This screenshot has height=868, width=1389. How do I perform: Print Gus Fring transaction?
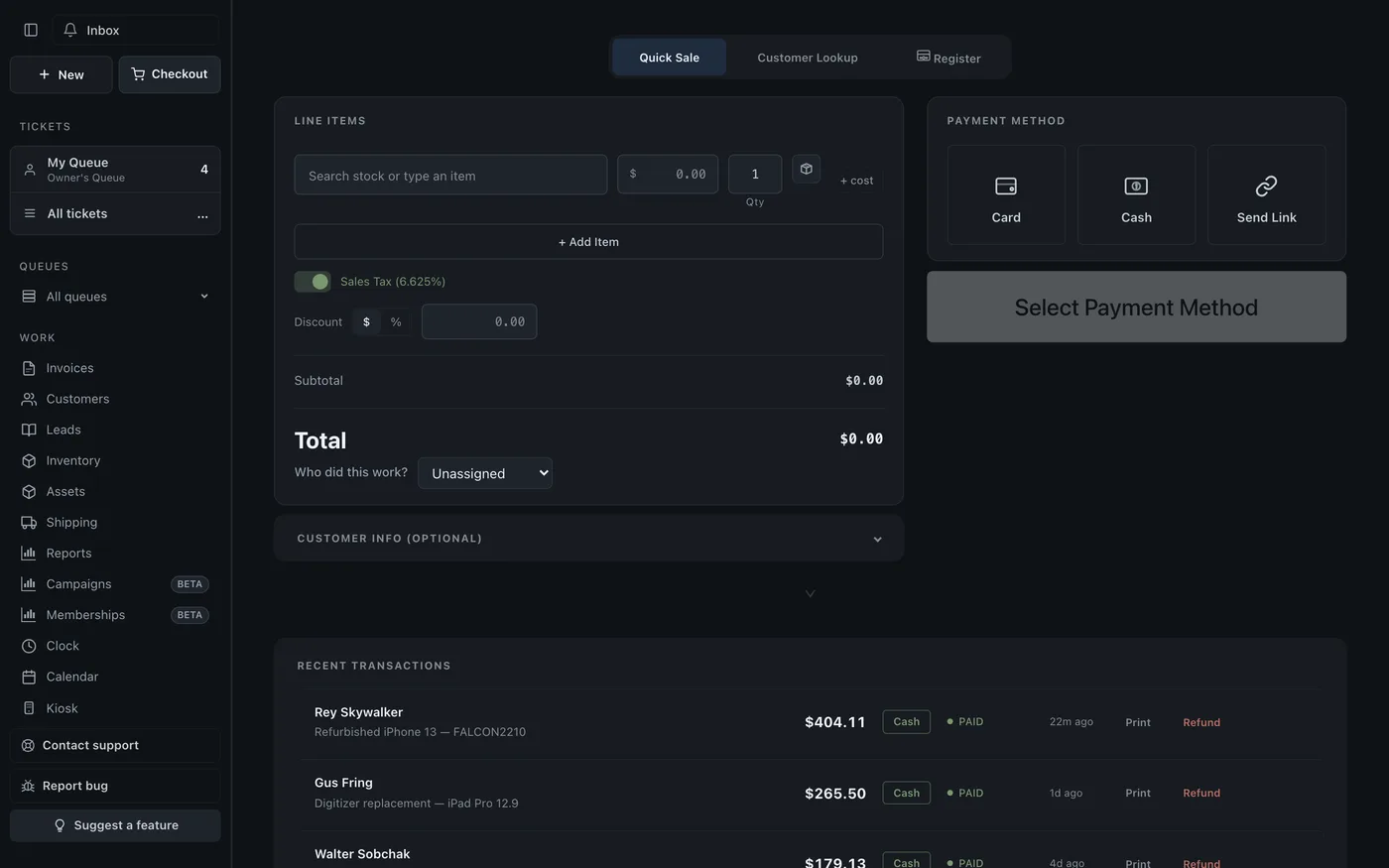point(1138,793)
